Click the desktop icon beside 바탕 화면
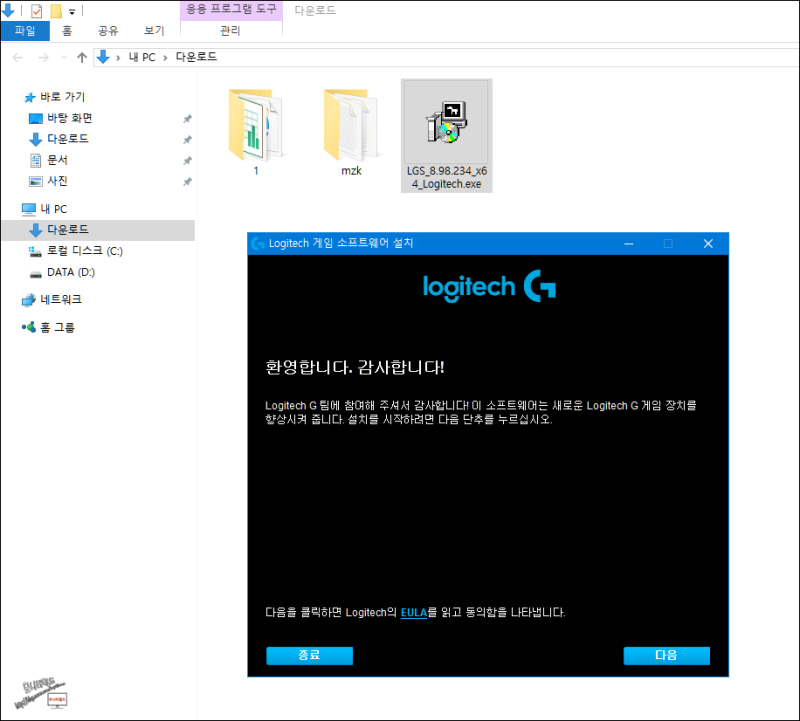800x721 pixels. [x=36, y=119]
